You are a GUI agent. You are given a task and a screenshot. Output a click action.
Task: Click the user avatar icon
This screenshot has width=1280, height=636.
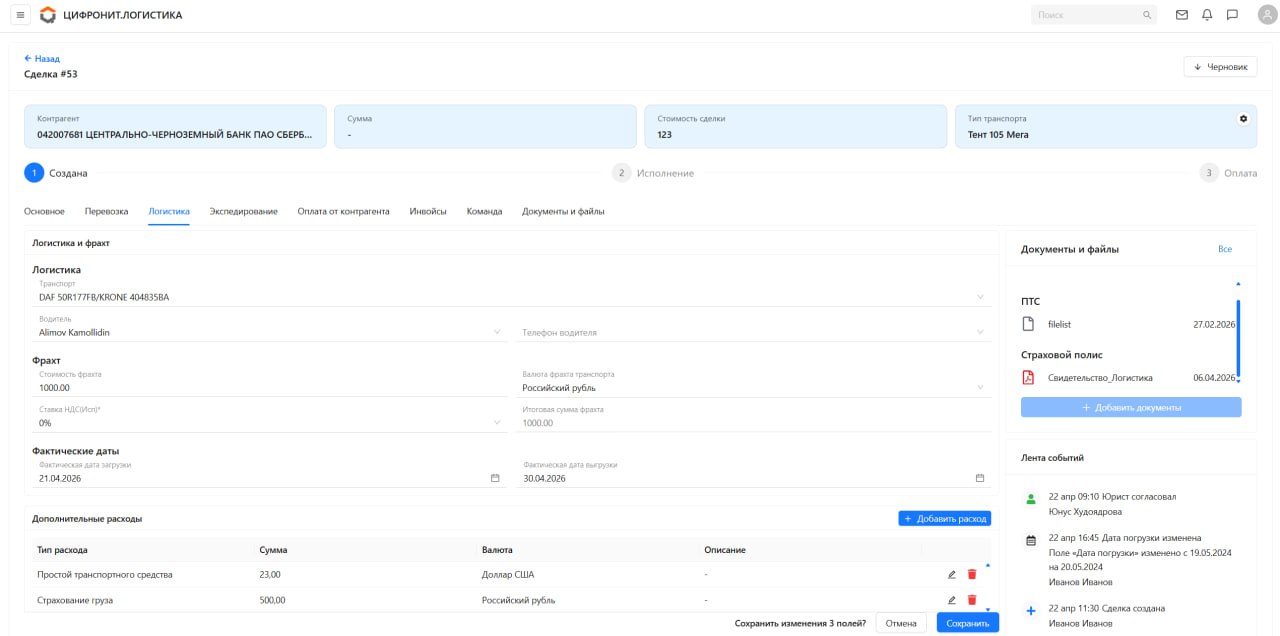[1267, 15]
